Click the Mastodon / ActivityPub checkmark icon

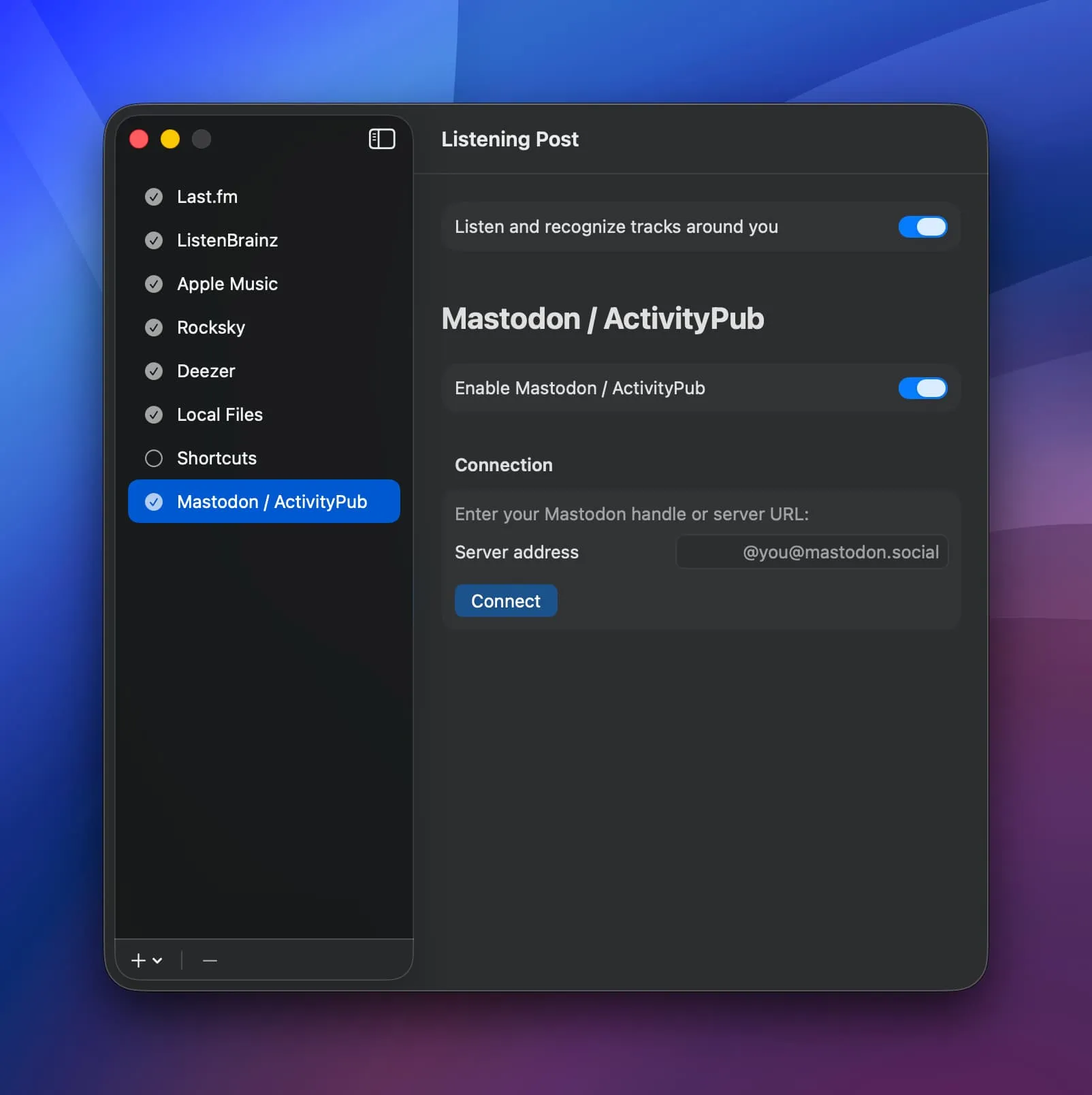(x=153, y=502)
